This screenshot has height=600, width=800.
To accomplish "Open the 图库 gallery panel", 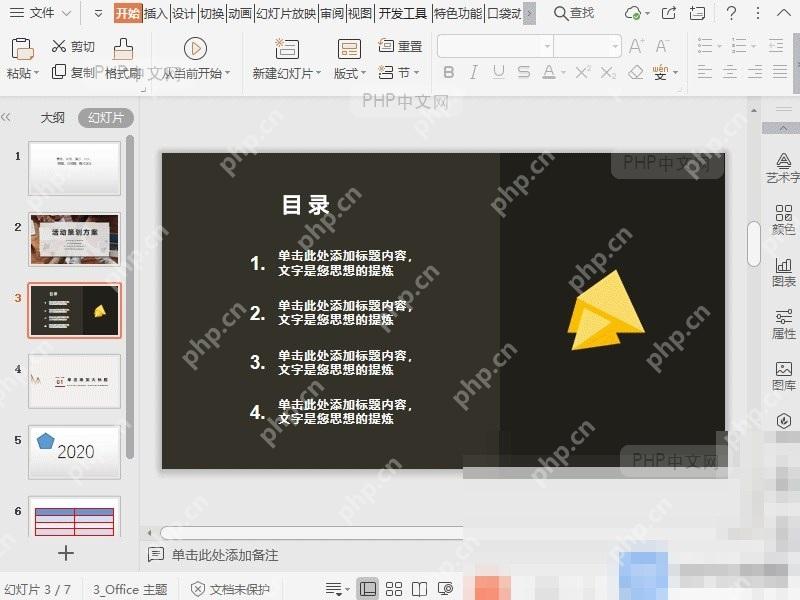I will click(783, 376).
